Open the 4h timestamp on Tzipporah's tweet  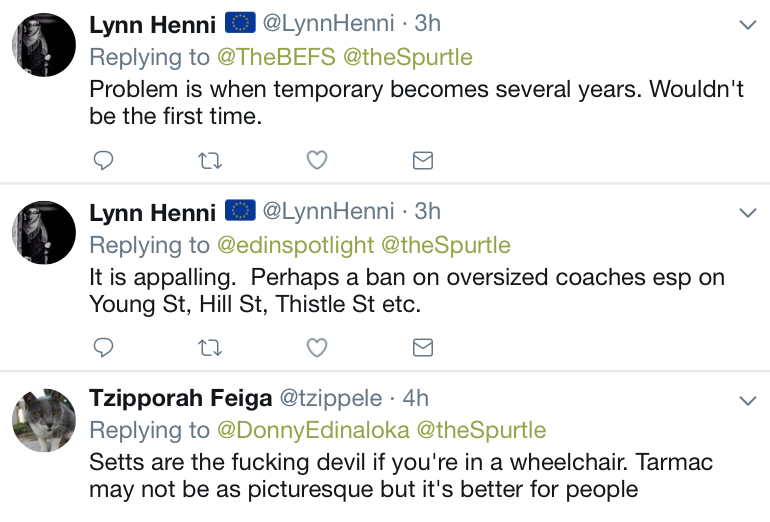[415, 398]
